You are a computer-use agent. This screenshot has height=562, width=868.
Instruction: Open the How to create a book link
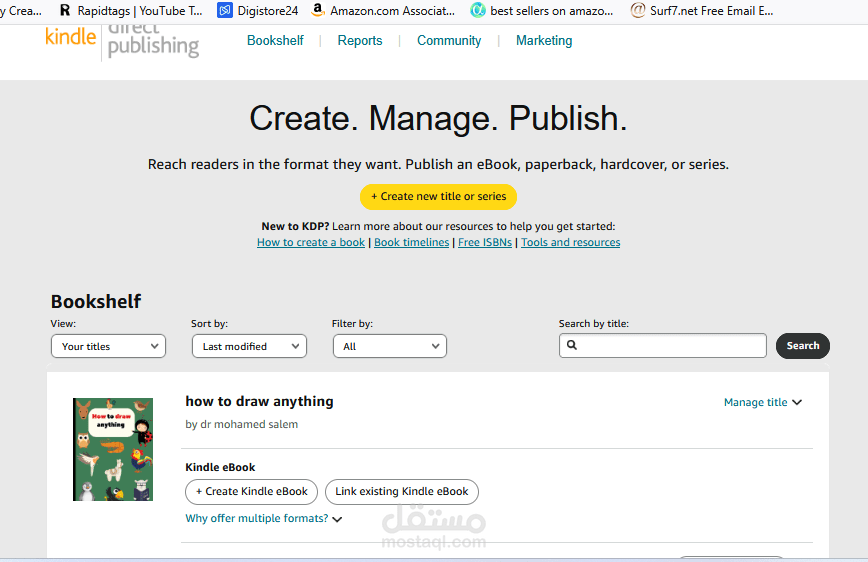(311, 242)
